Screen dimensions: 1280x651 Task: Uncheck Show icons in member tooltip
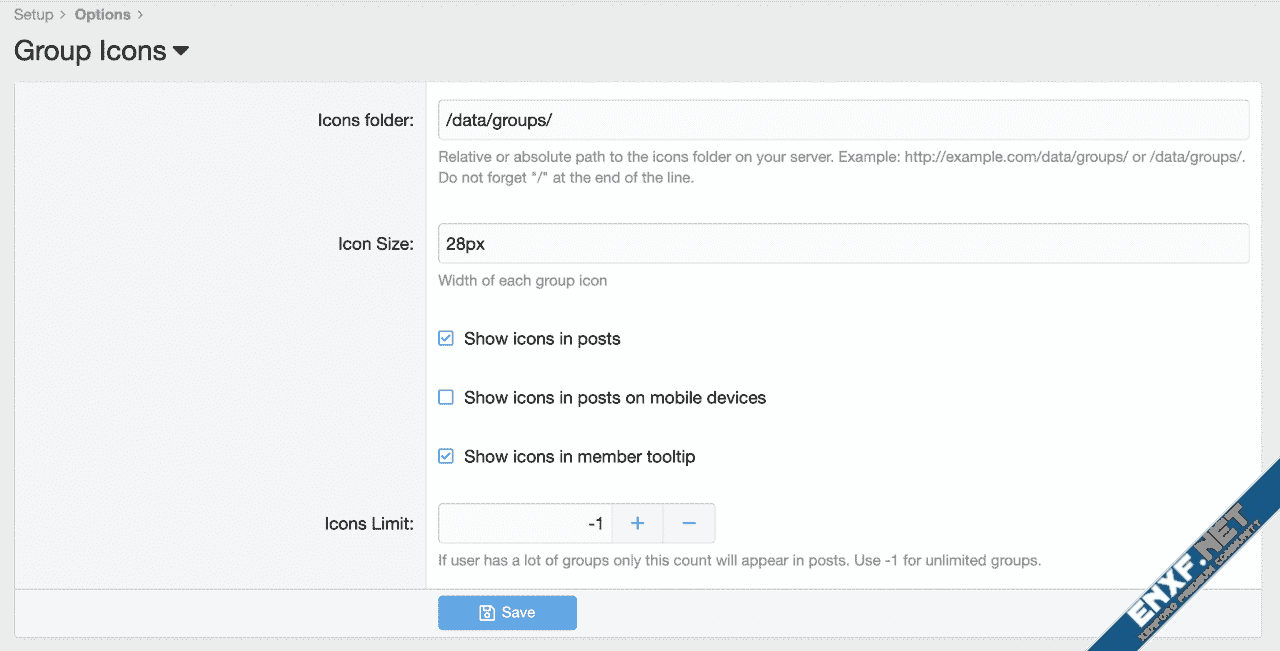pos(446,457)
